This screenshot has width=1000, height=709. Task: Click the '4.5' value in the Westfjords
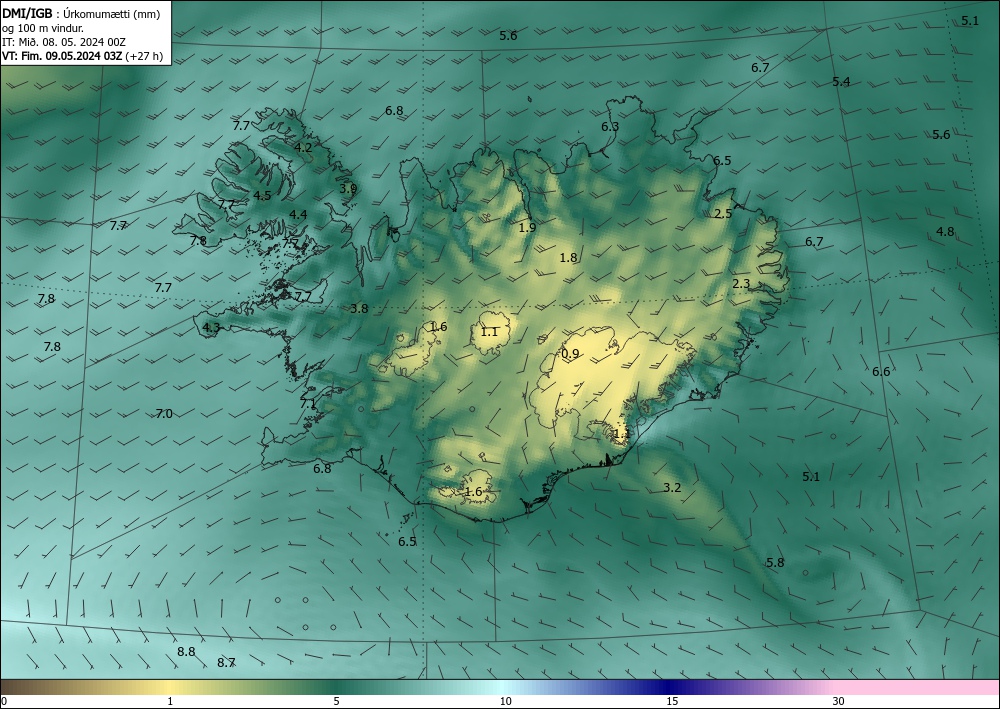click(x=262, y=196)
